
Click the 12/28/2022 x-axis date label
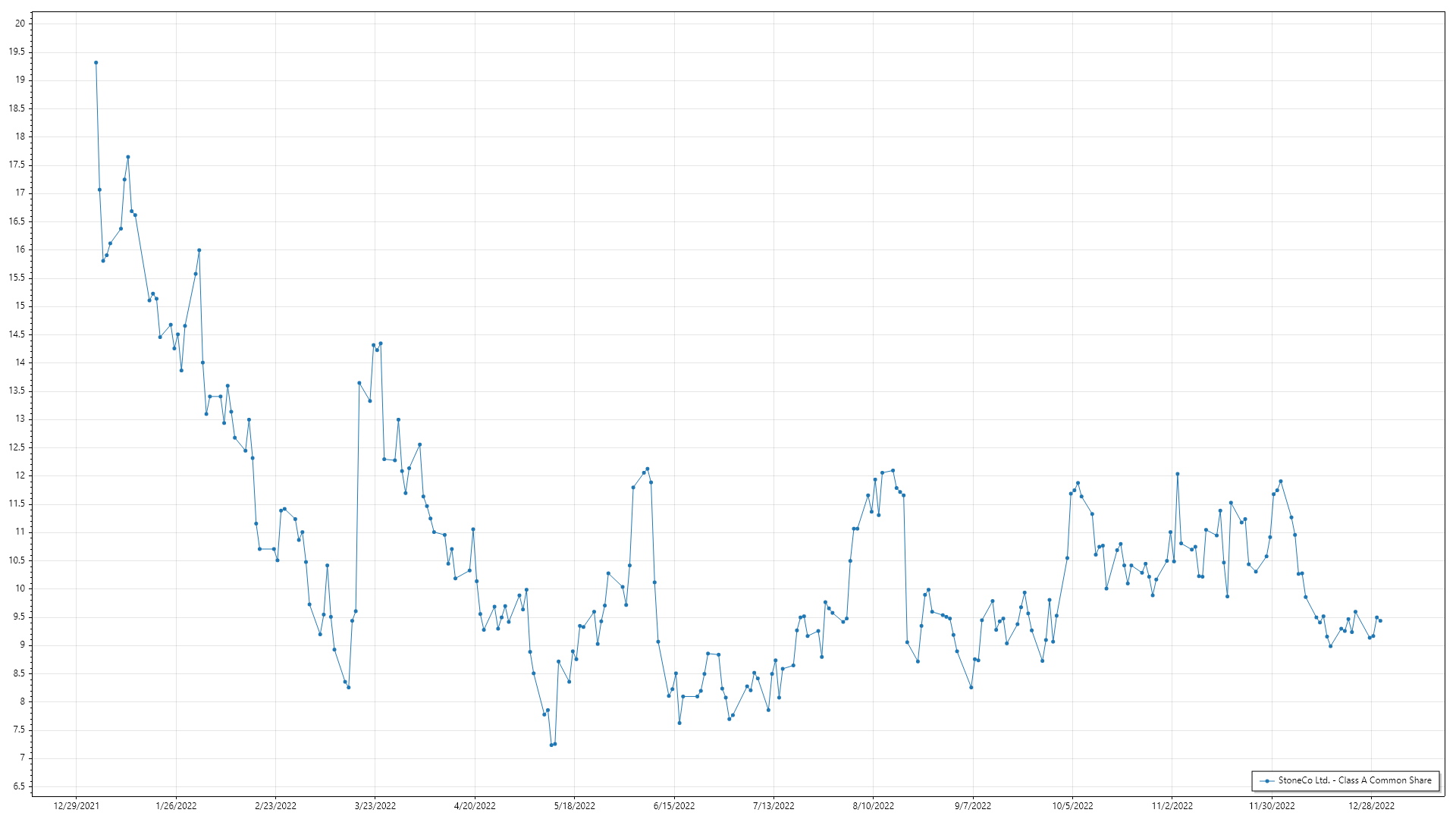tap(1371, 805)
